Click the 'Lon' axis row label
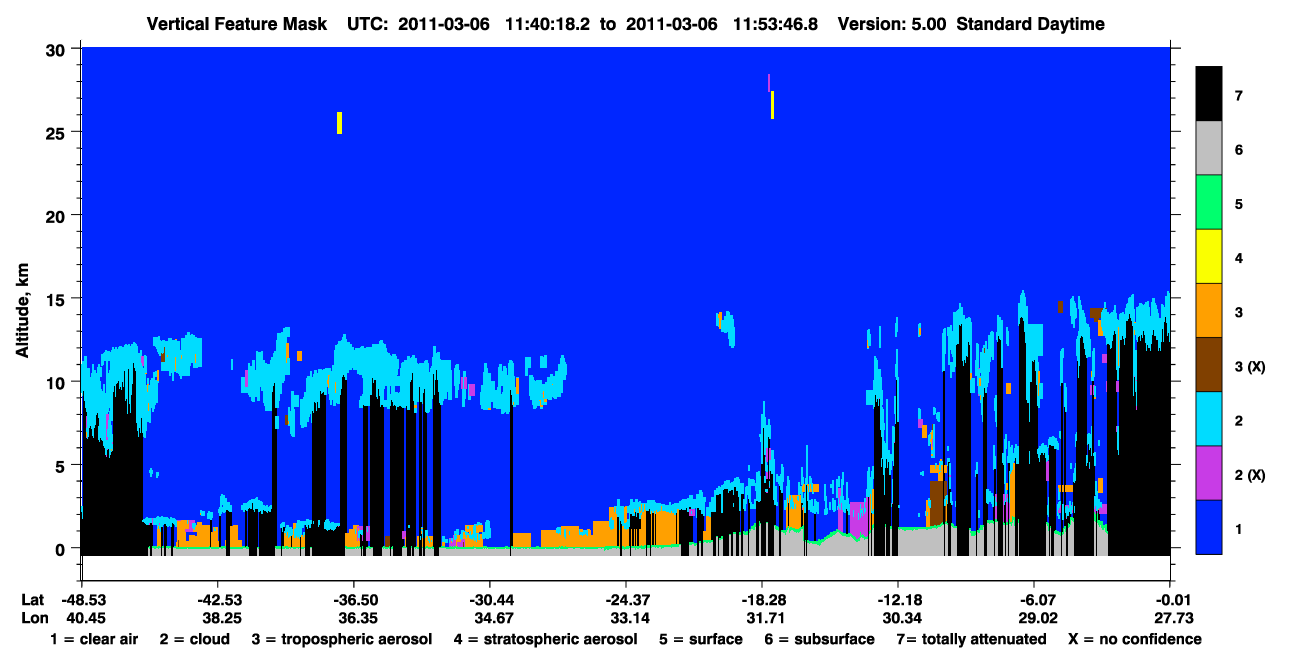This screenshot has height=667, width=1300. (34, 618)
